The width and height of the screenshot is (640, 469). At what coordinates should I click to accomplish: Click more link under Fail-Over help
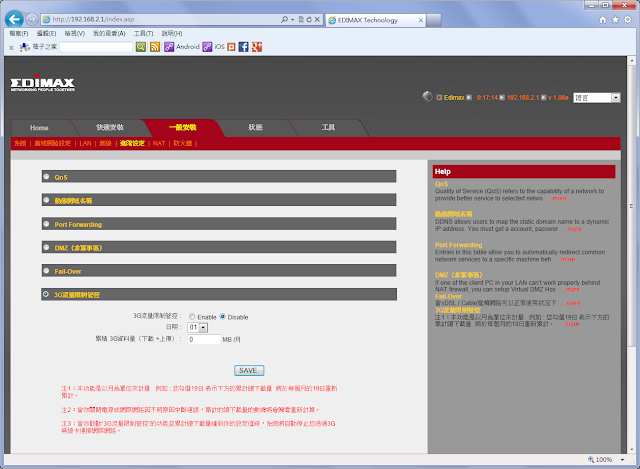(x=573, y=303)
